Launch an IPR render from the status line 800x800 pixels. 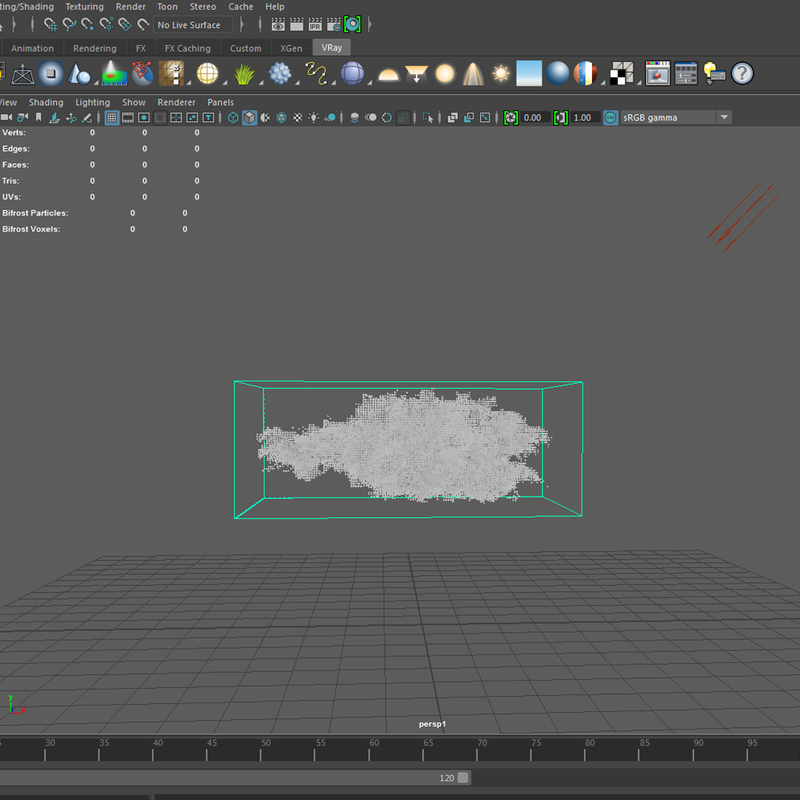click(x=315, y=23)
